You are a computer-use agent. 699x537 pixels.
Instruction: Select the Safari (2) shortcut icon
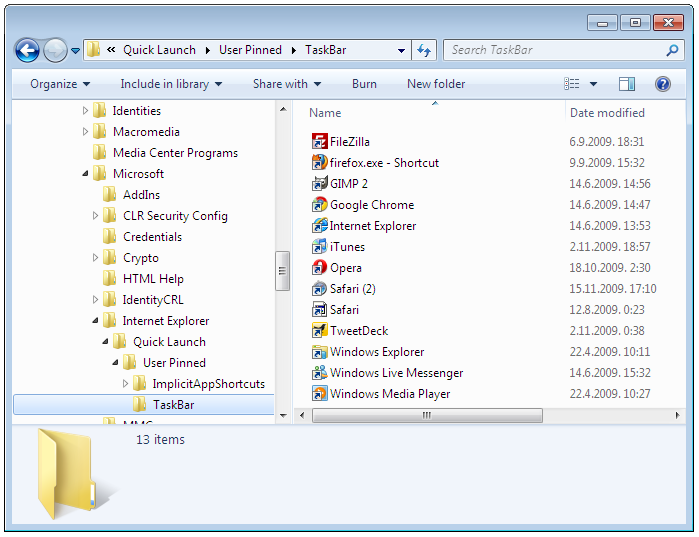point(319,288)
